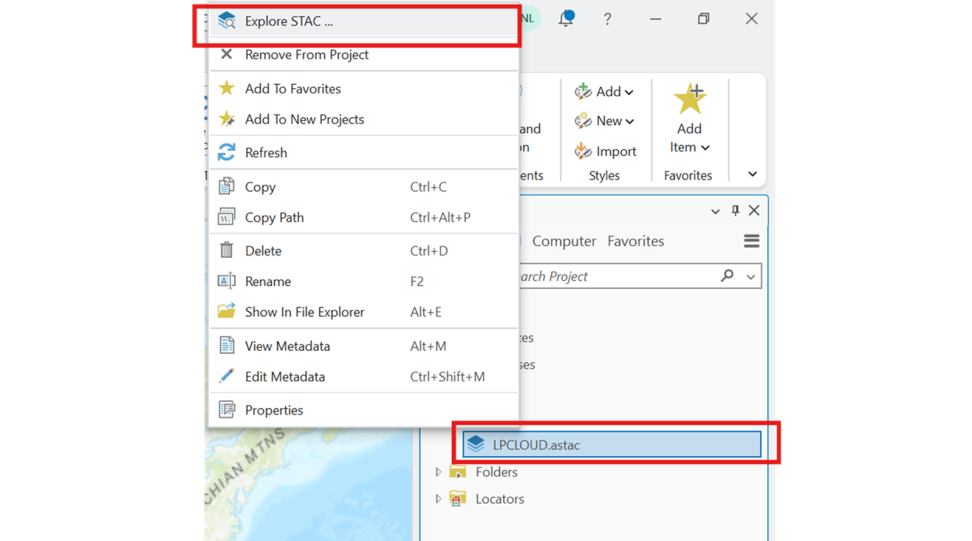Click the Explore STAC layers icon

(x=227, y=21)
